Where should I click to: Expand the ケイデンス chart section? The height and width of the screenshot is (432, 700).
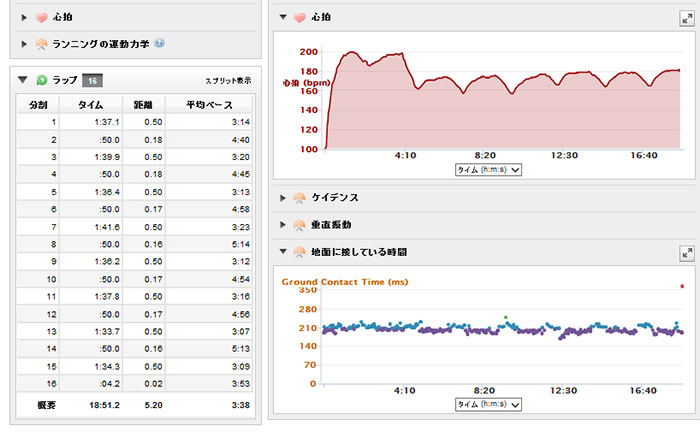coord(283,198)
